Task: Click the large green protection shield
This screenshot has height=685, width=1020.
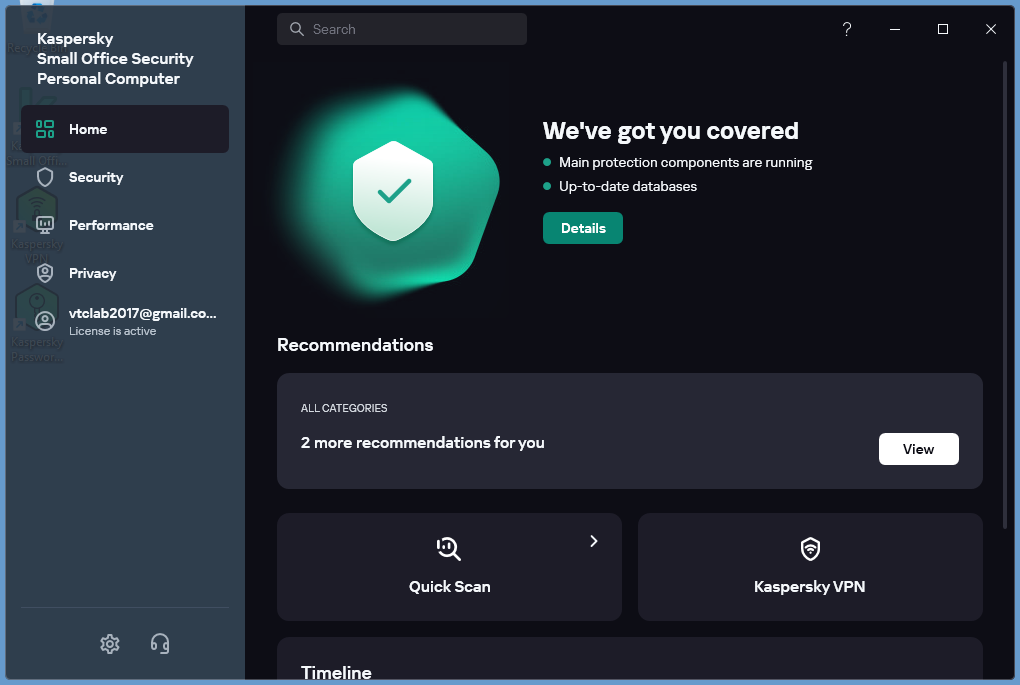Action: point(393,191)
